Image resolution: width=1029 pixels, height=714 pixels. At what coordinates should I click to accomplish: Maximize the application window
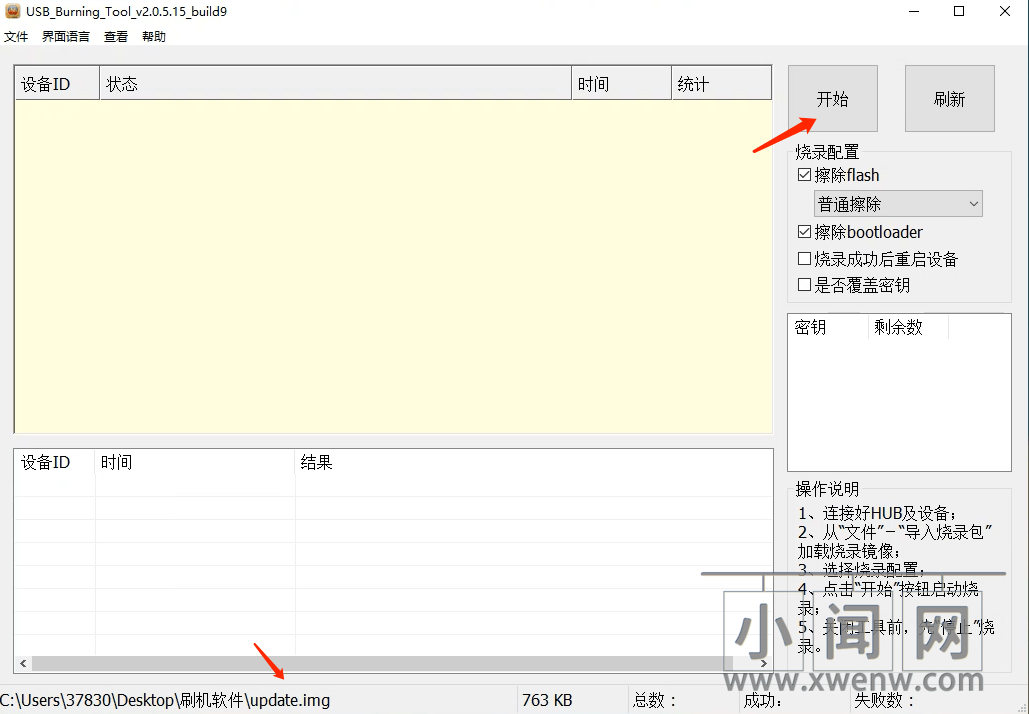(x=959, y=11)
